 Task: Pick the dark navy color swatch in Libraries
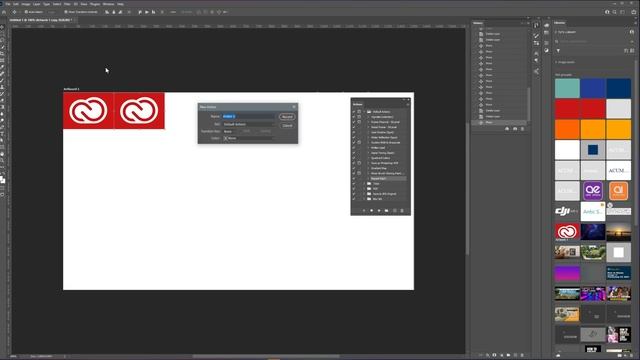pyautogui.click(x=618, y=88)
